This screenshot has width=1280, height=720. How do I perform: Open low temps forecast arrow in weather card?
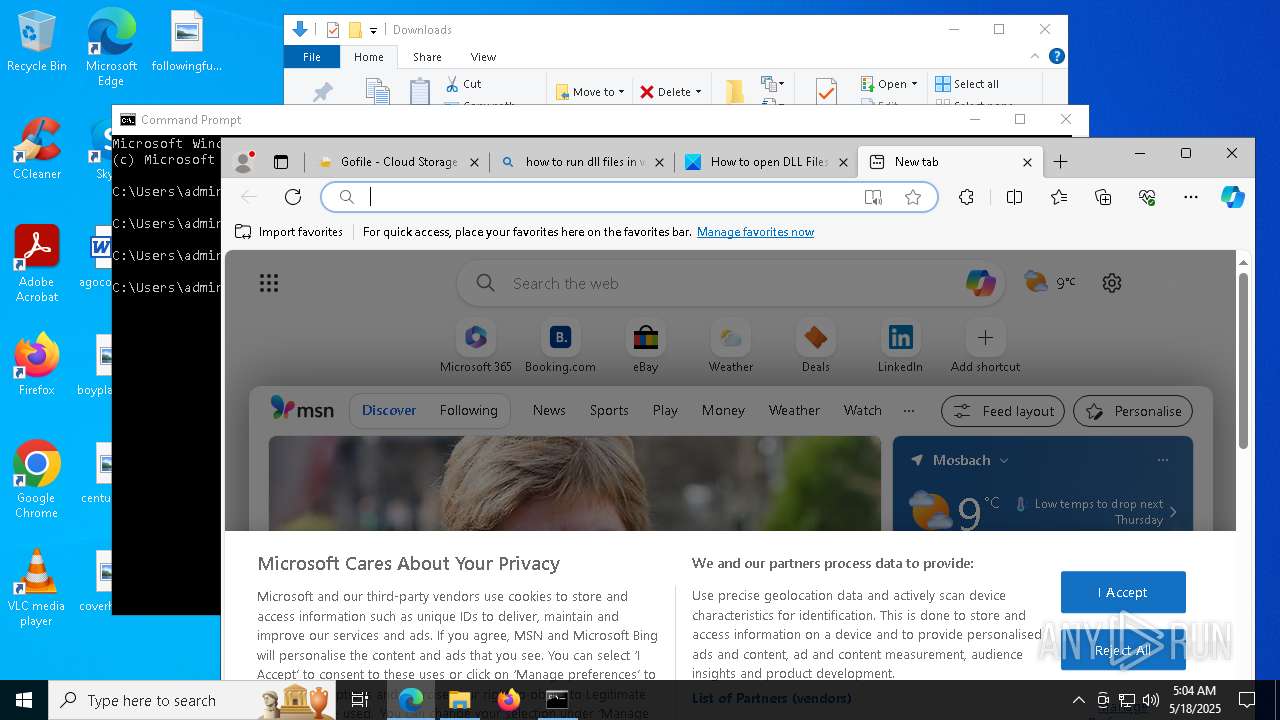pyautogui.click(x=1173, y=512)
